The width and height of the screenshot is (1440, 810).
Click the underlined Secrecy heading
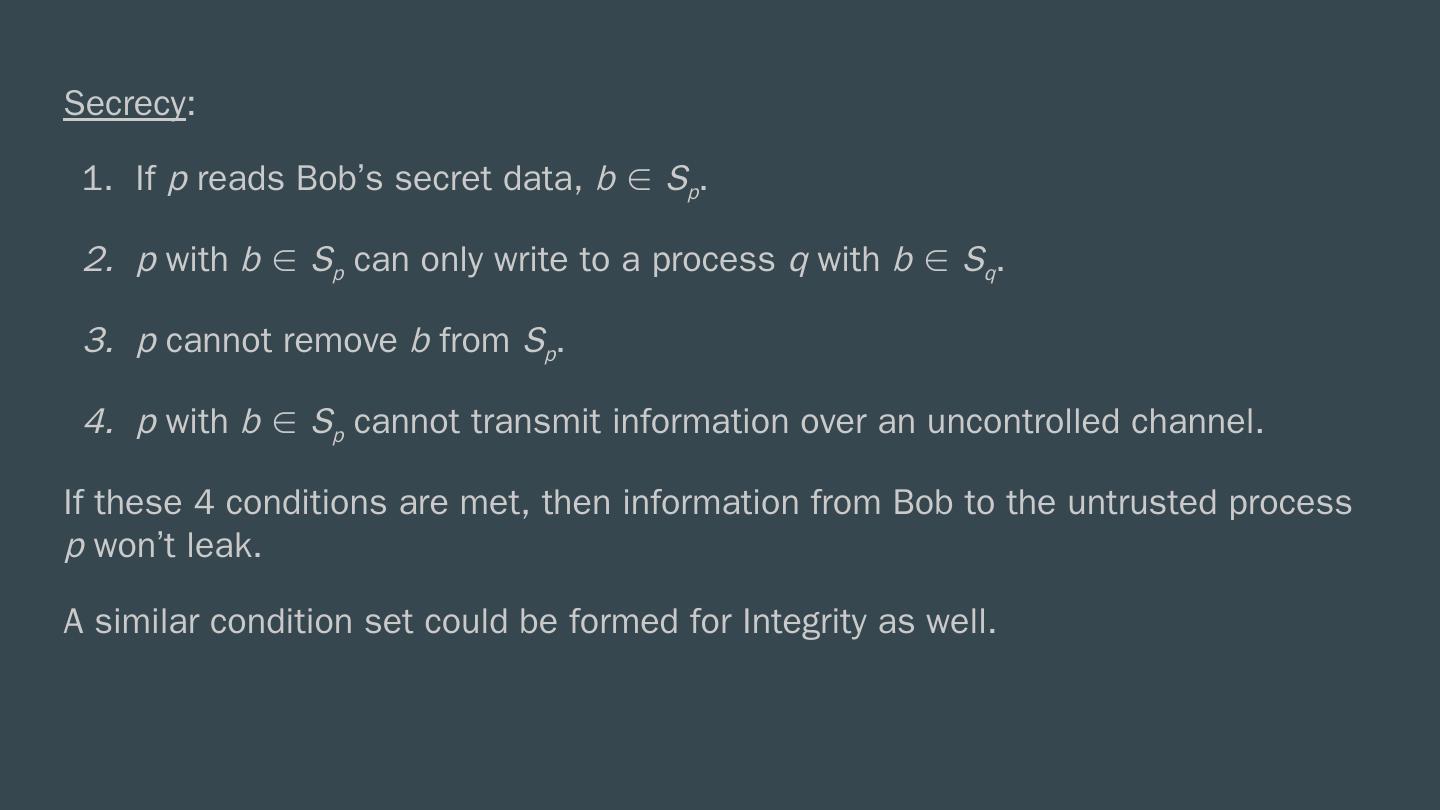click(x=125, y=104)
